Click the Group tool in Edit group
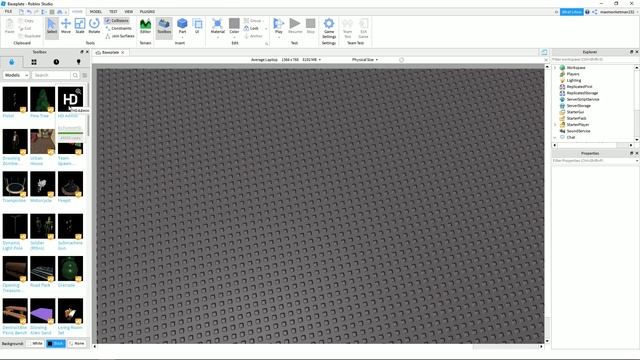 (x=253, y=20)
